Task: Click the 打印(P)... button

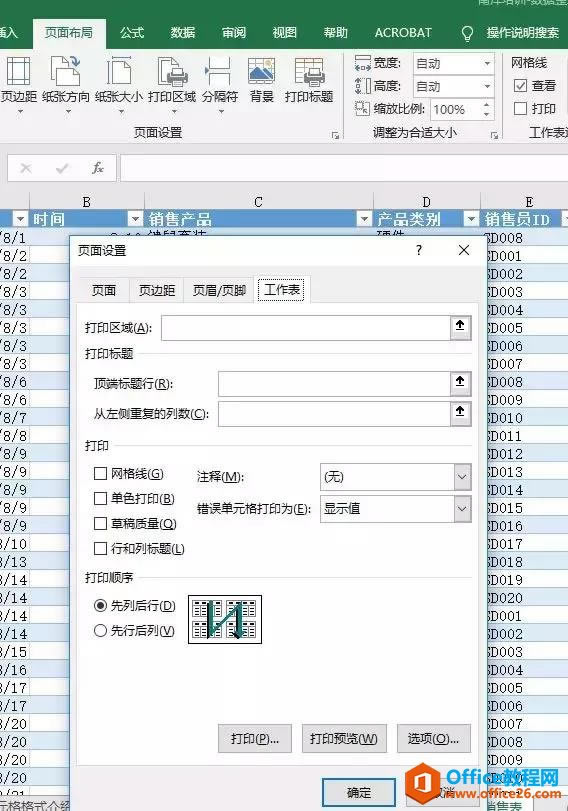Action: click(255, 738)
